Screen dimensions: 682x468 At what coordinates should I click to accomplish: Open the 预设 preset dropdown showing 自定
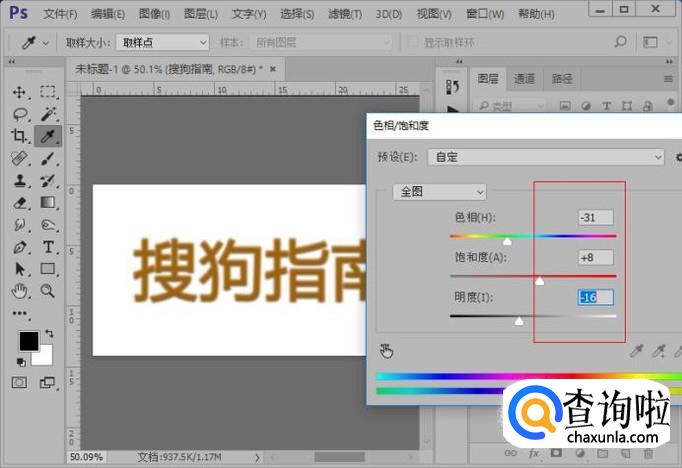click(x=546, y=157)
